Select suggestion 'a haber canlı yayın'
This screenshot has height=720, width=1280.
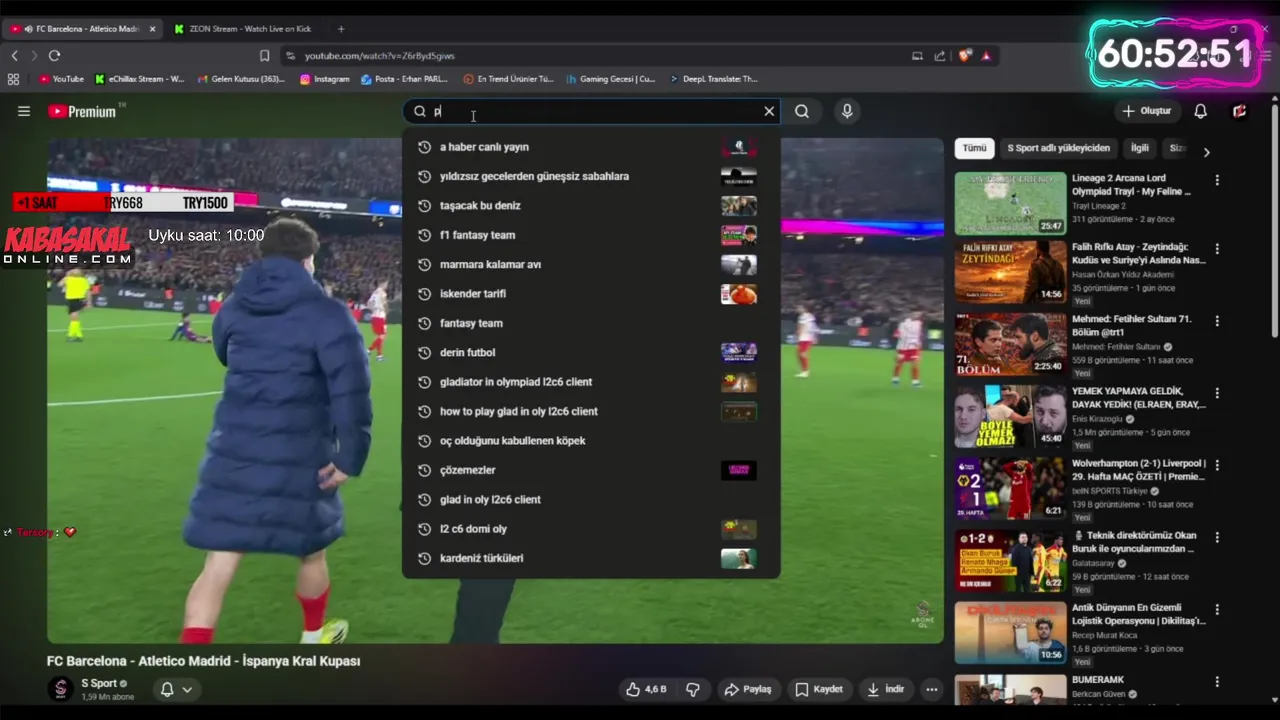pyautogui.click(x=590, y=147)
